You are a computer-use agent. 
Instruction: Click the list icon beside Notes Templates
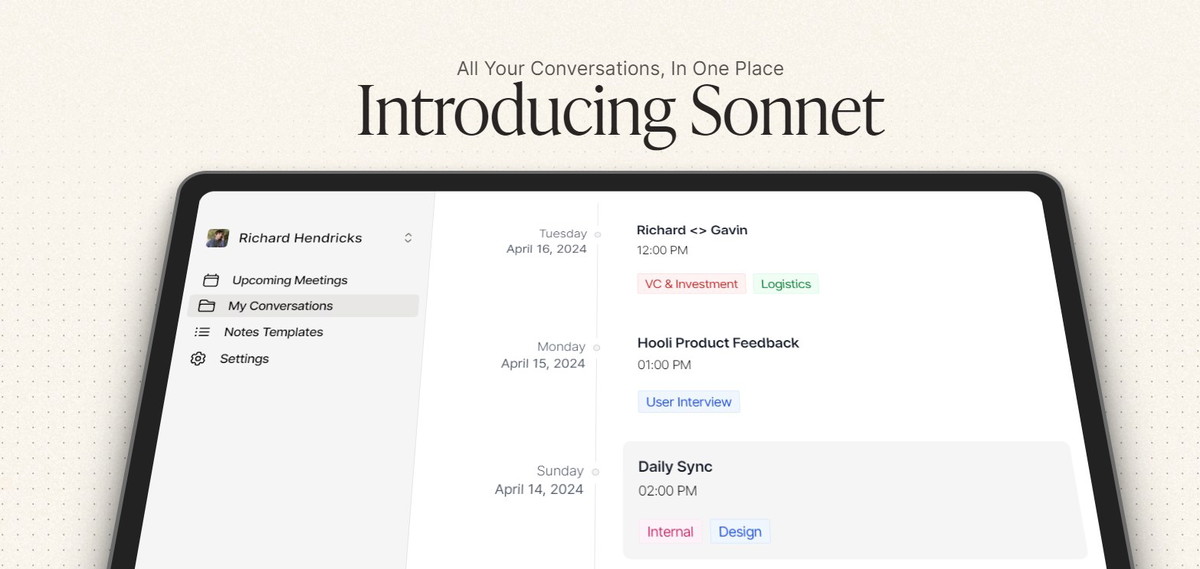click(202, 332)
